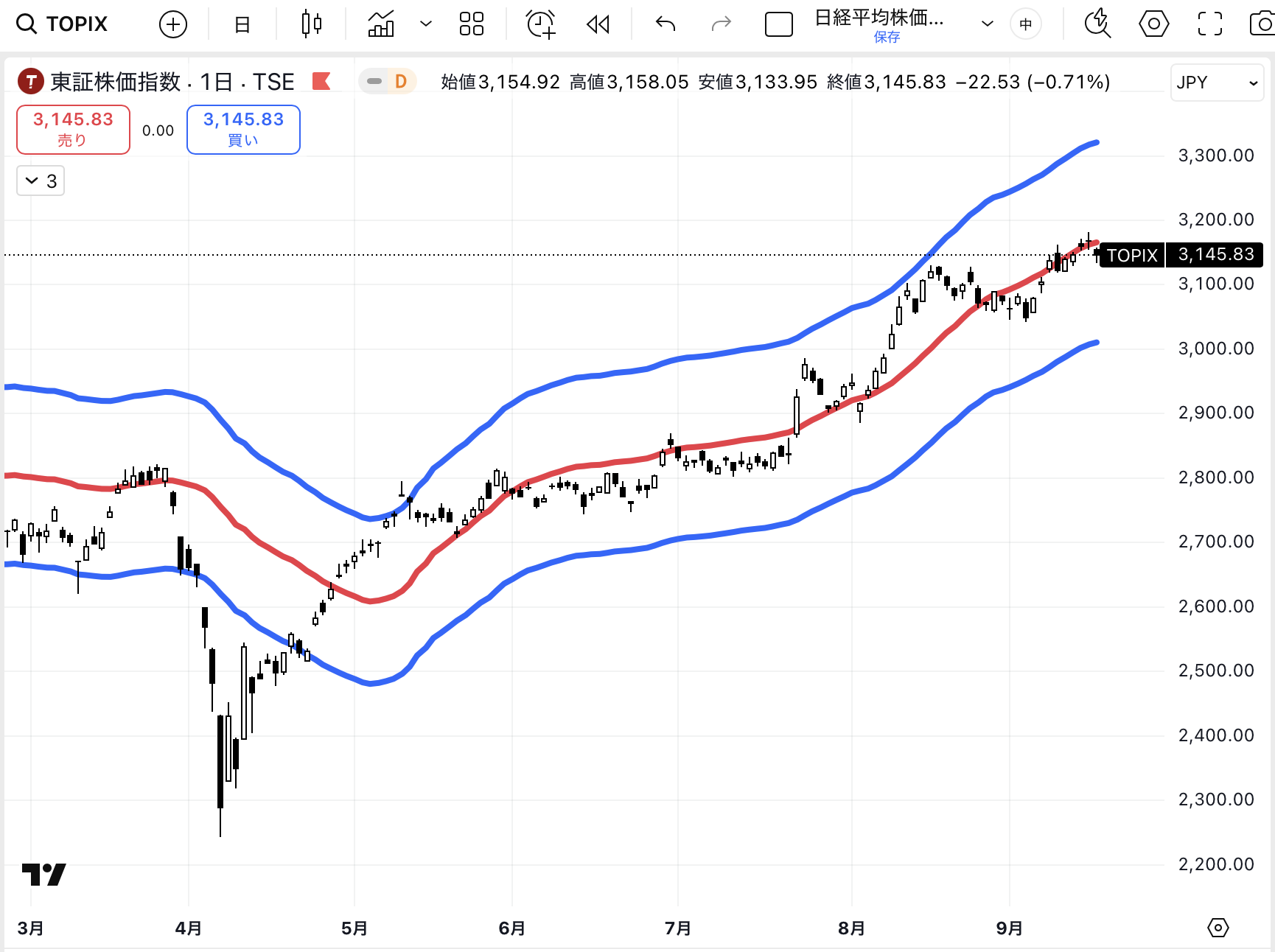Click the TradingView logo on chart
1275x952 pixels.
[x=43, y=874]
